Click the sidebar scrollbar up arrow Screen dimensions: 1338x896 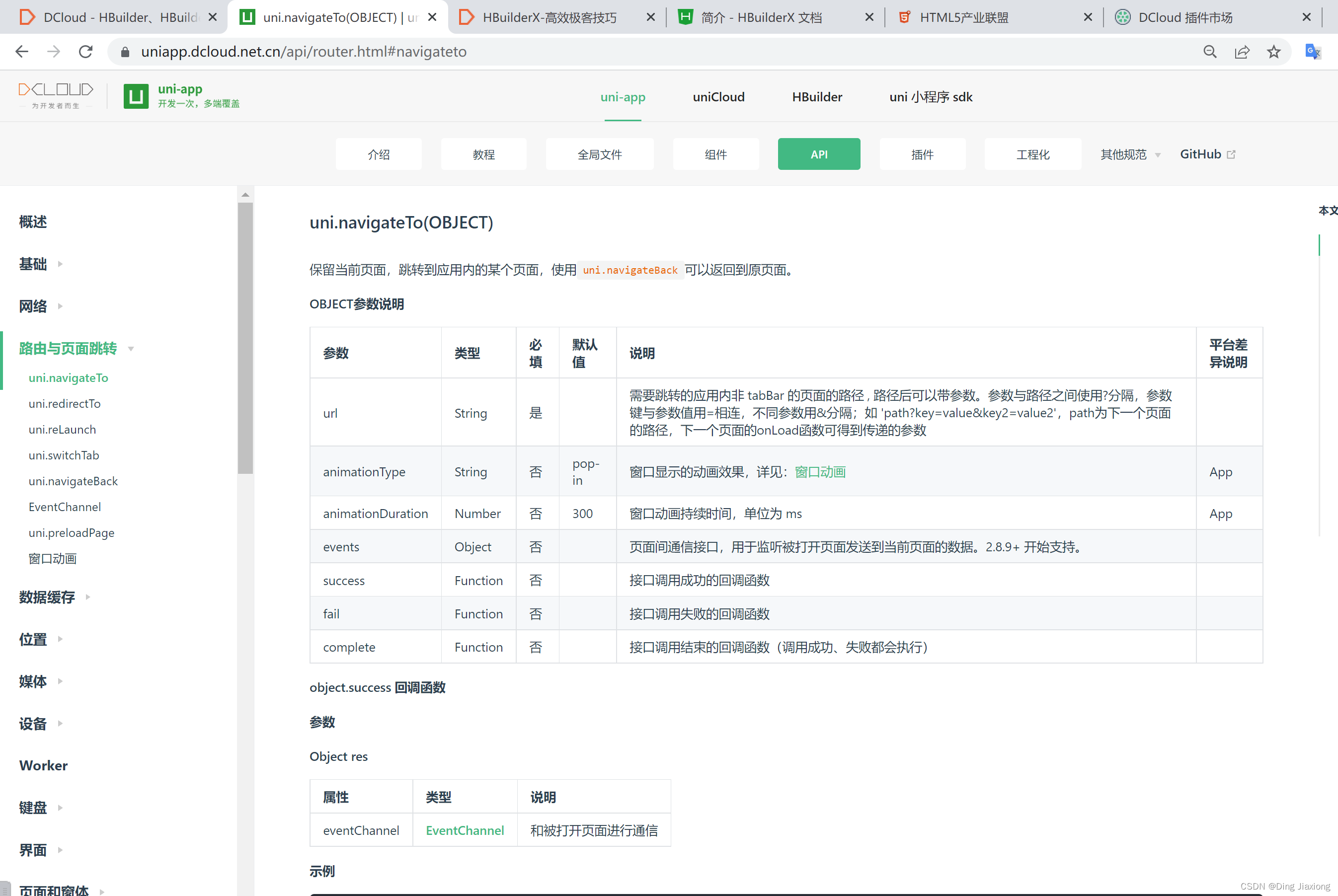pyautogui.click(x=245, y=195)
